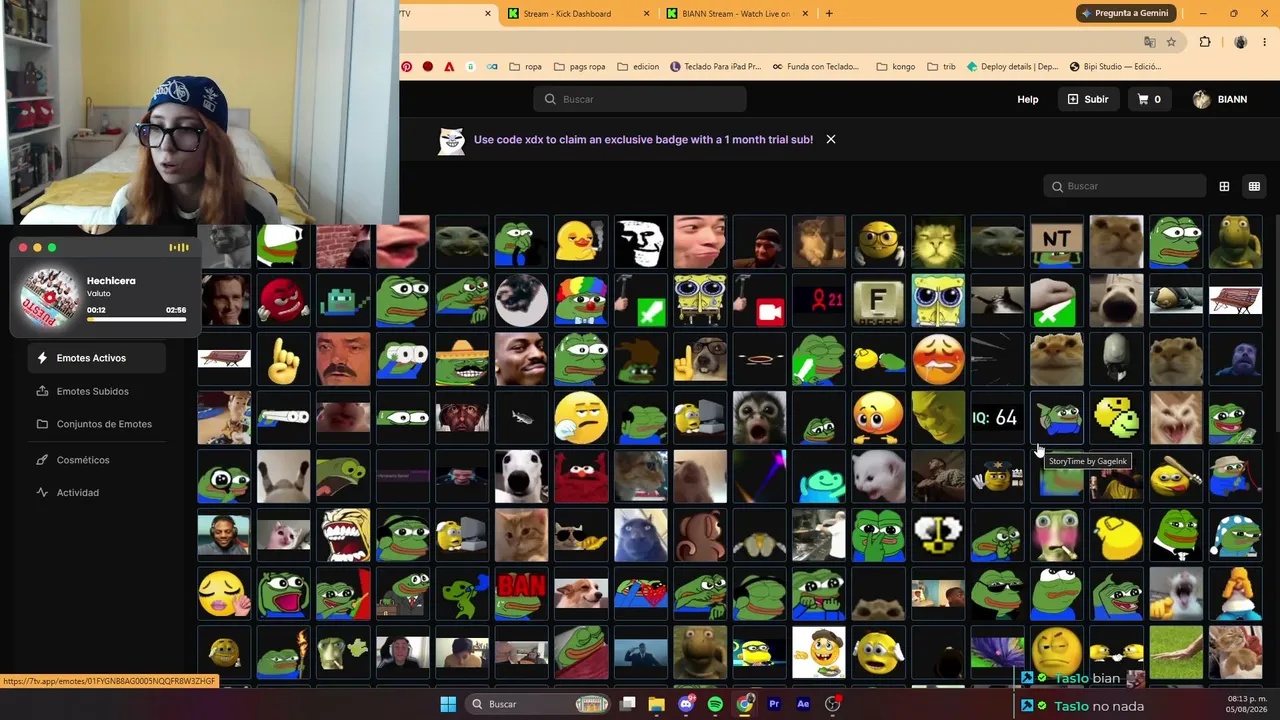
Task: Select the NT emote
Action: pyautogui.click(x=1057, y=241)
